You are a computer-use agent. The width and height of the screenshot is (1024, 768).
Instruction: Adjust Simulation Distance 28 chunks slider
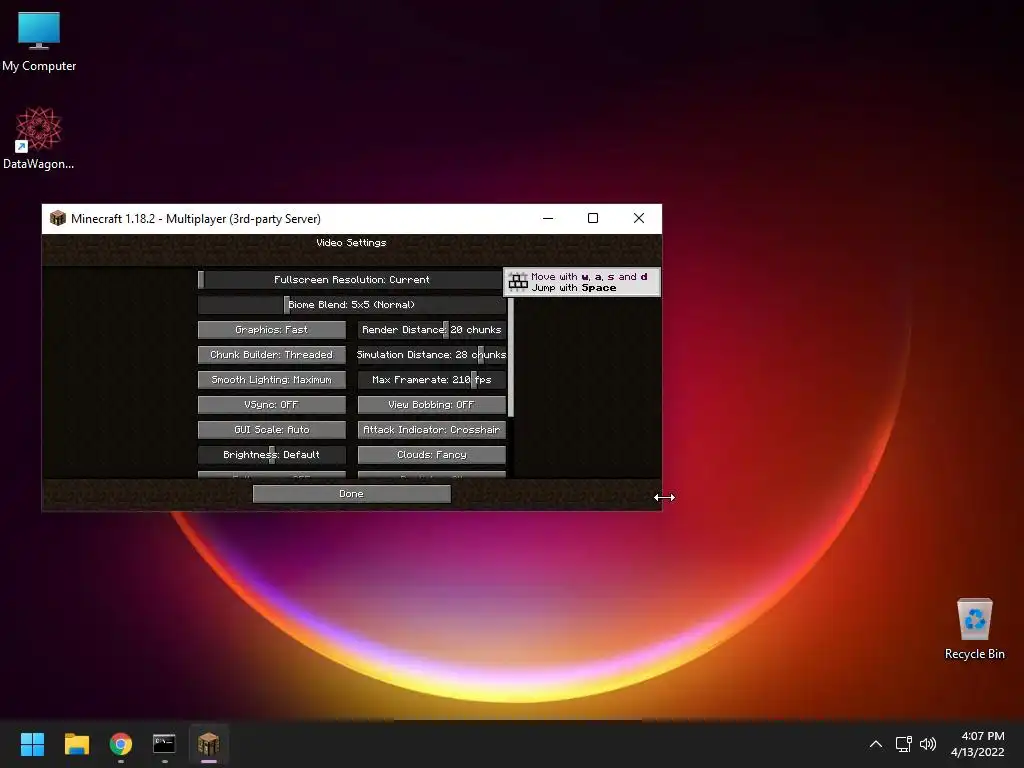point(432,355)
